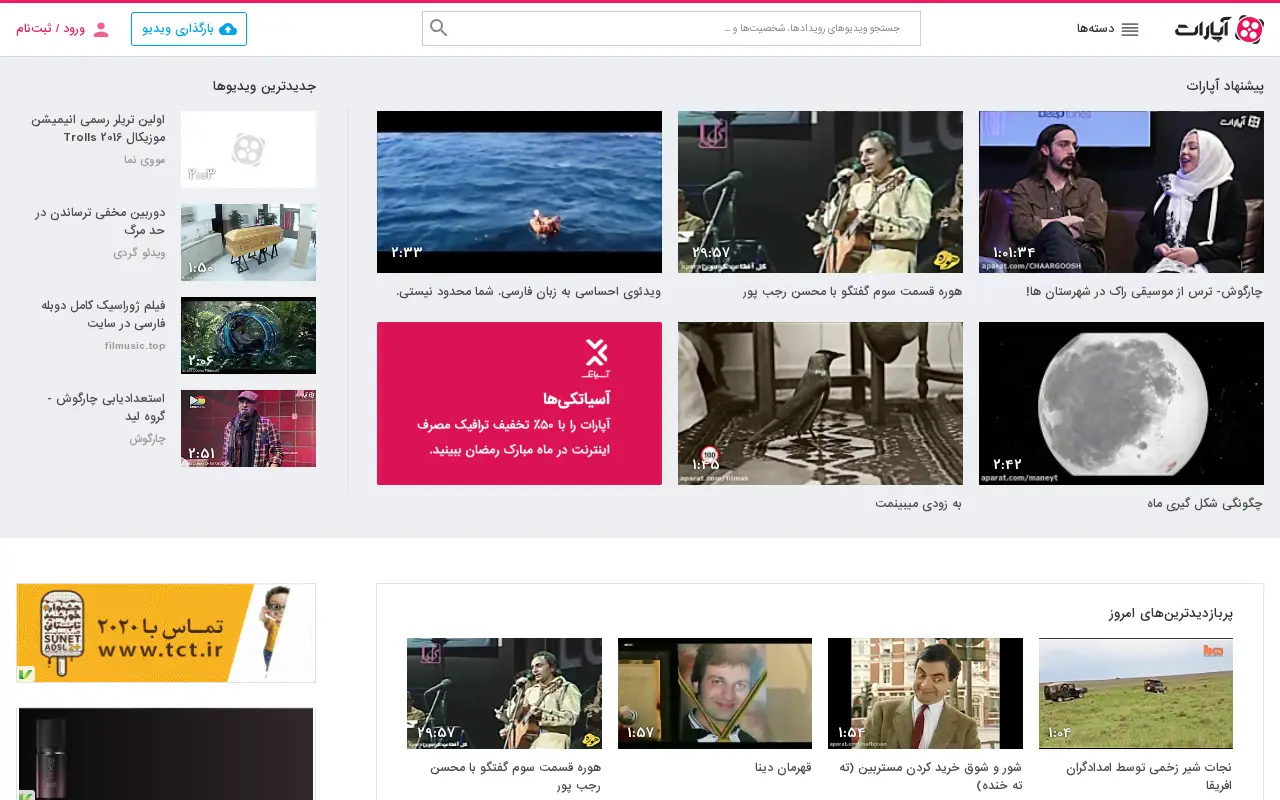
Task: Click the pink آسیاتکی‌ها promotional banner
Action: coord(519,403)
